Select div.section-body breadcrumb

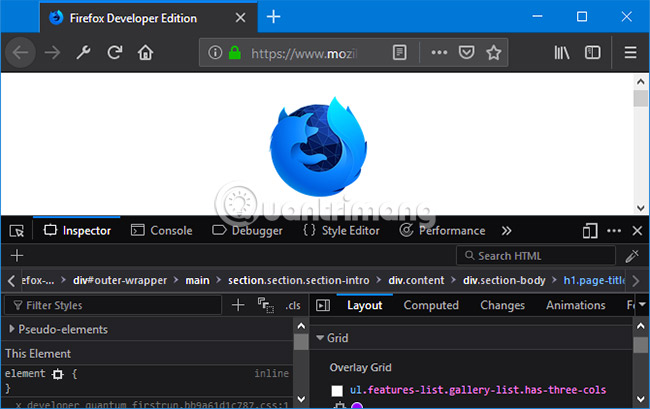coord(504,281)
